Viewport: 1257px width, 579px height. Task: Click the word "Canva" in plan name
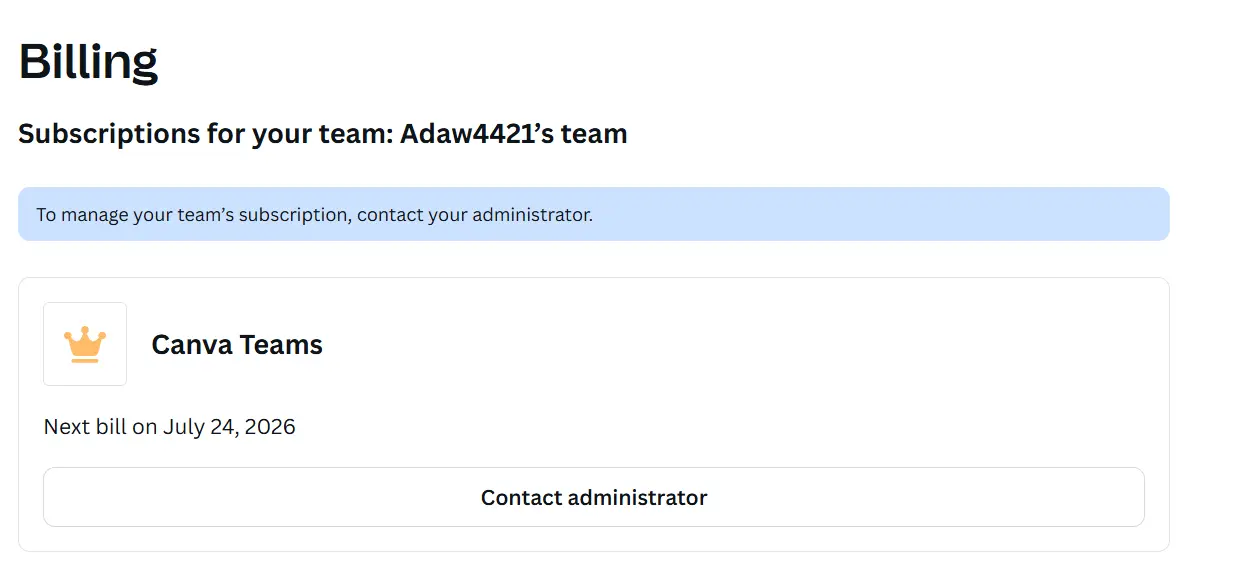(190, 345)
